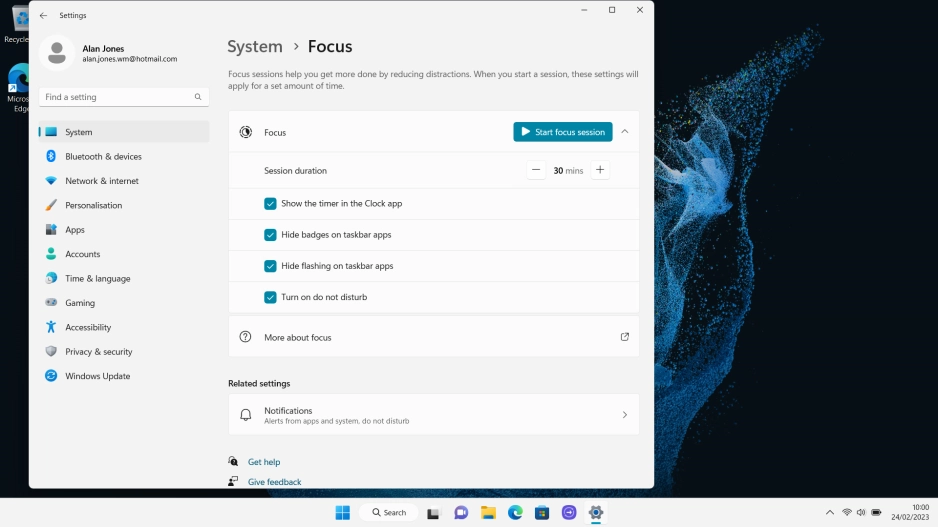Select Bluetooth & devices in the sidebar

pos(103,157)
